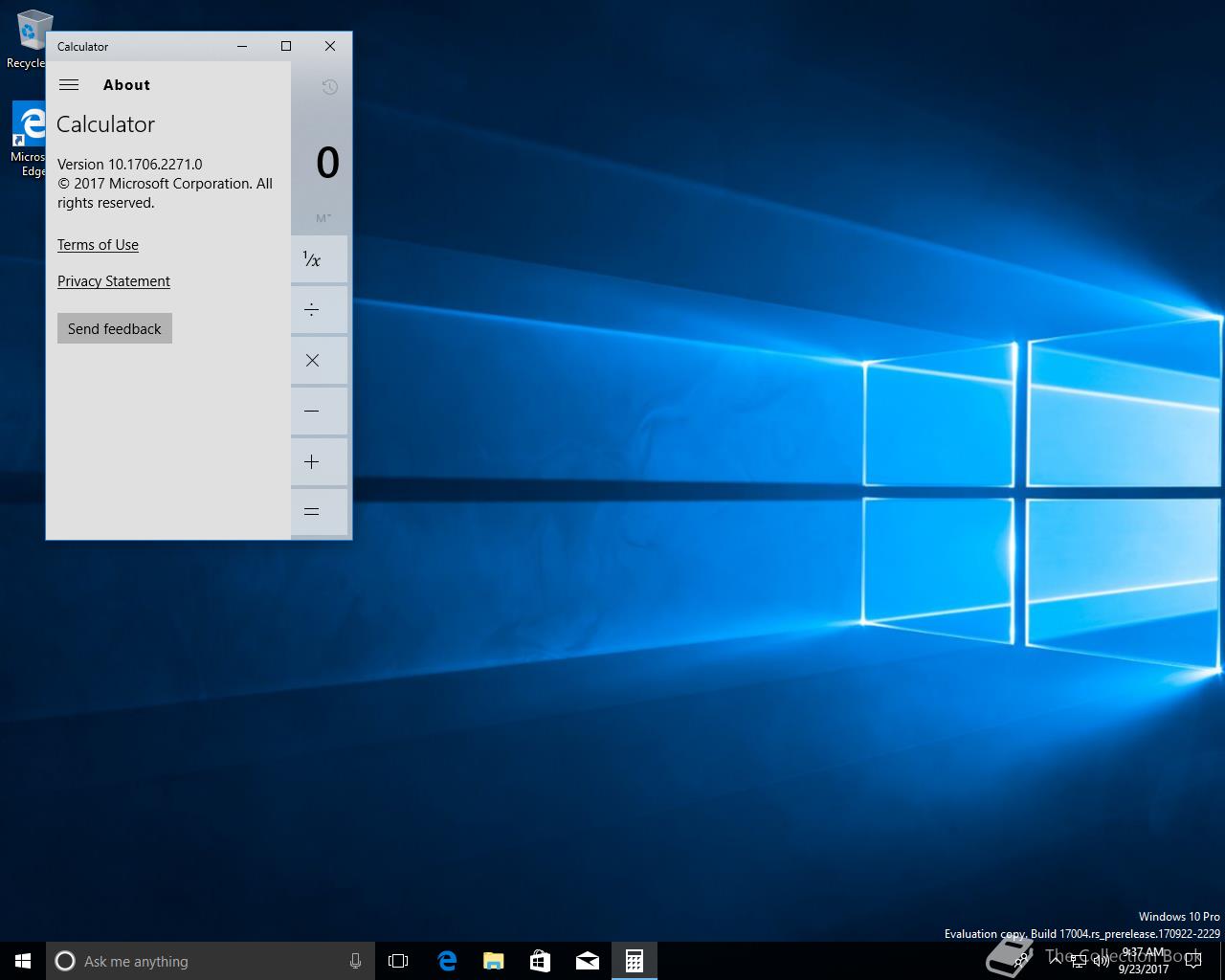The width and height of the screenshot is (1225, 980).
Task: Open Task View from the taskbar
Action: 398,961
